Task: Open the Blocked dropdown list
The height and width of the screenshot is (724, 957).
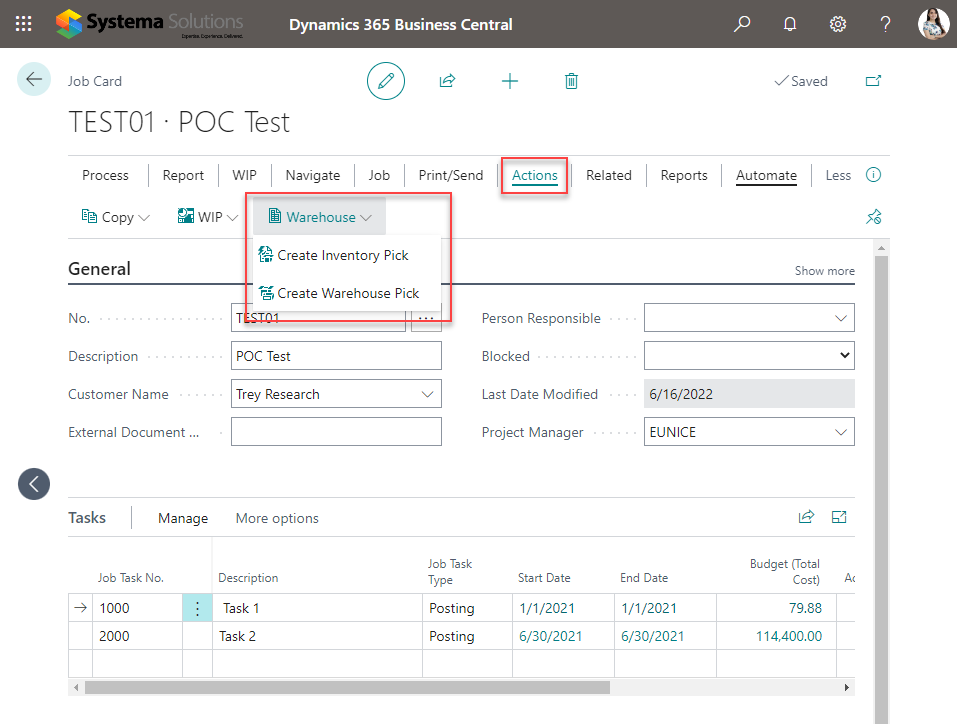Action: click(844, 356)
